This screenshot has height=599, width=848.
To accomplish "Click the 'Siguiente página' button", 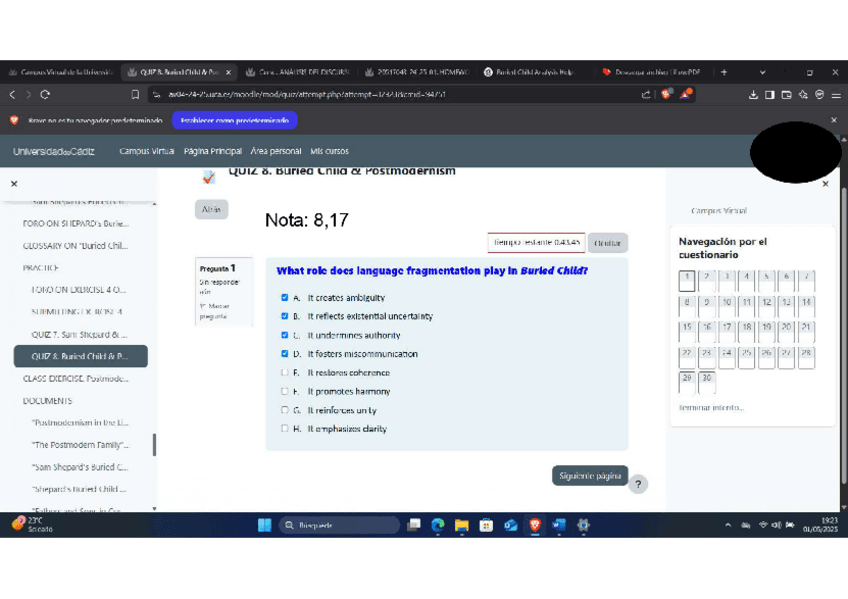I will pyautogui.click(x=590, y=476).
